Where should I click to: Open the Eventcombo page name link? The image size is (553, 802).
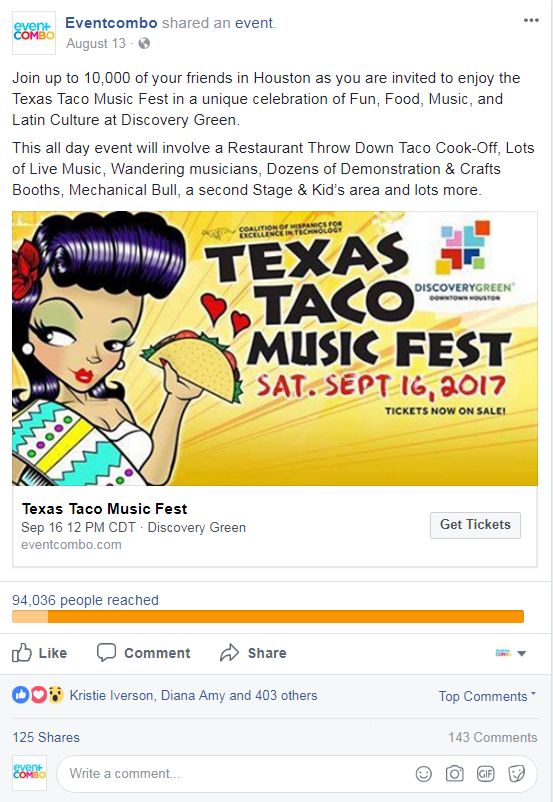[x=111, y=23]
